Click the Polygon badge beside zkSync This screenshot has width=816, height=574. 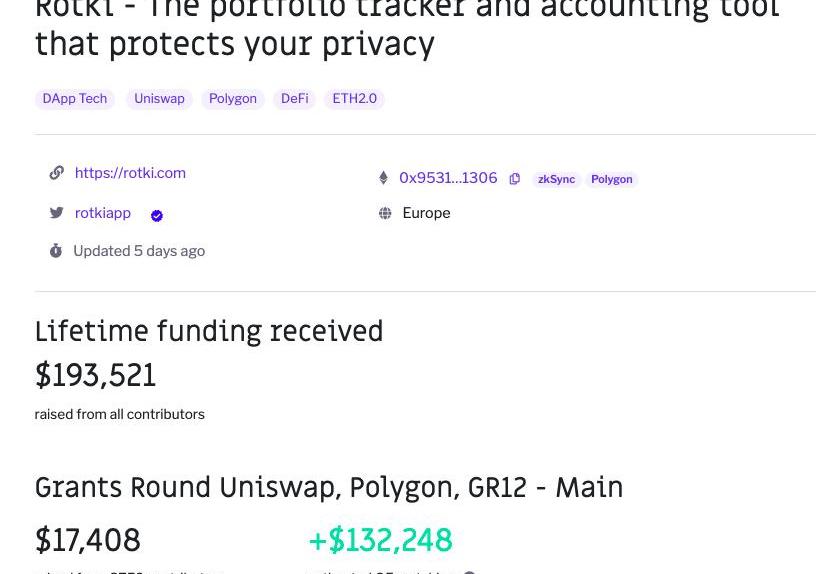tap(612, 179)
